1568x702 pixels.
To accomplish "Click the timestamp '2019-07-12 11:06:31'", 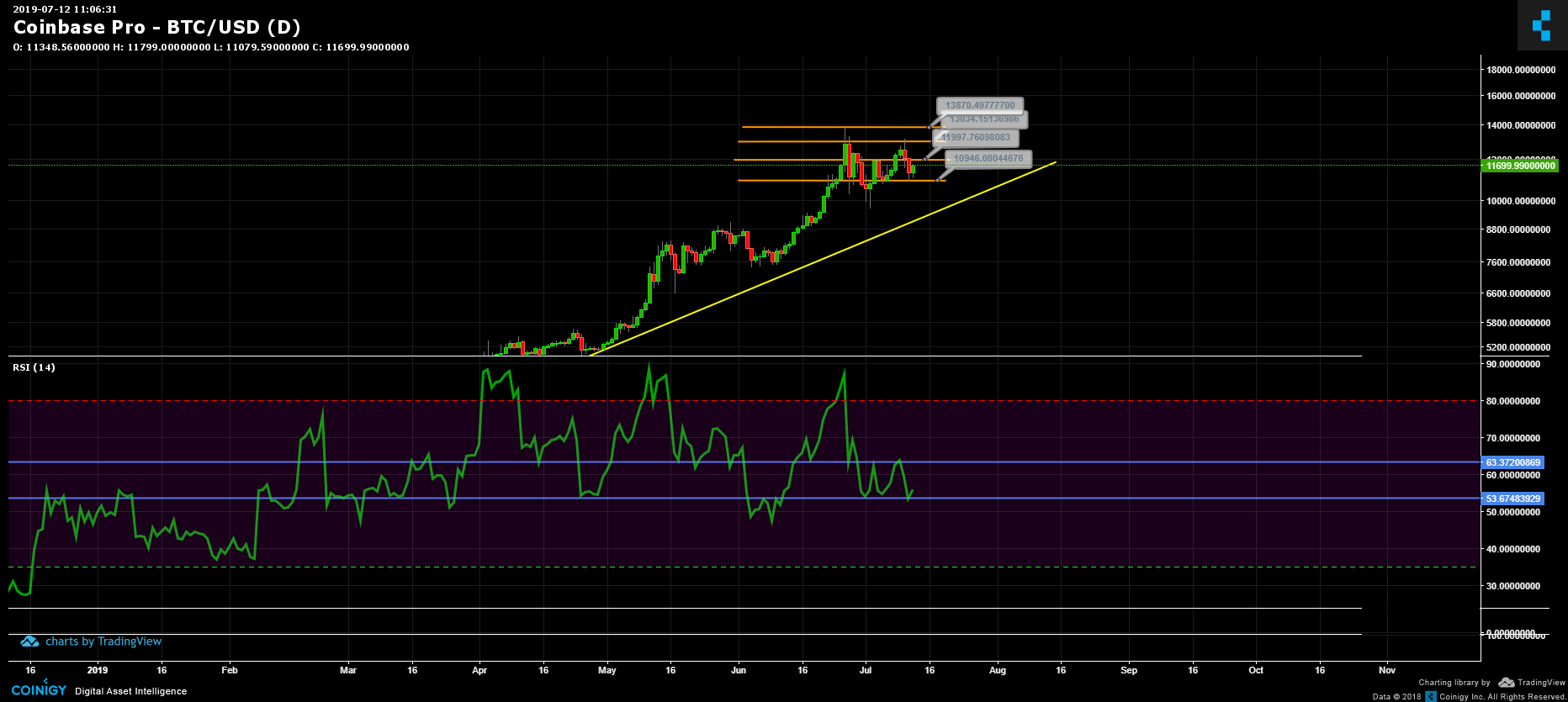I will point(65,9).
